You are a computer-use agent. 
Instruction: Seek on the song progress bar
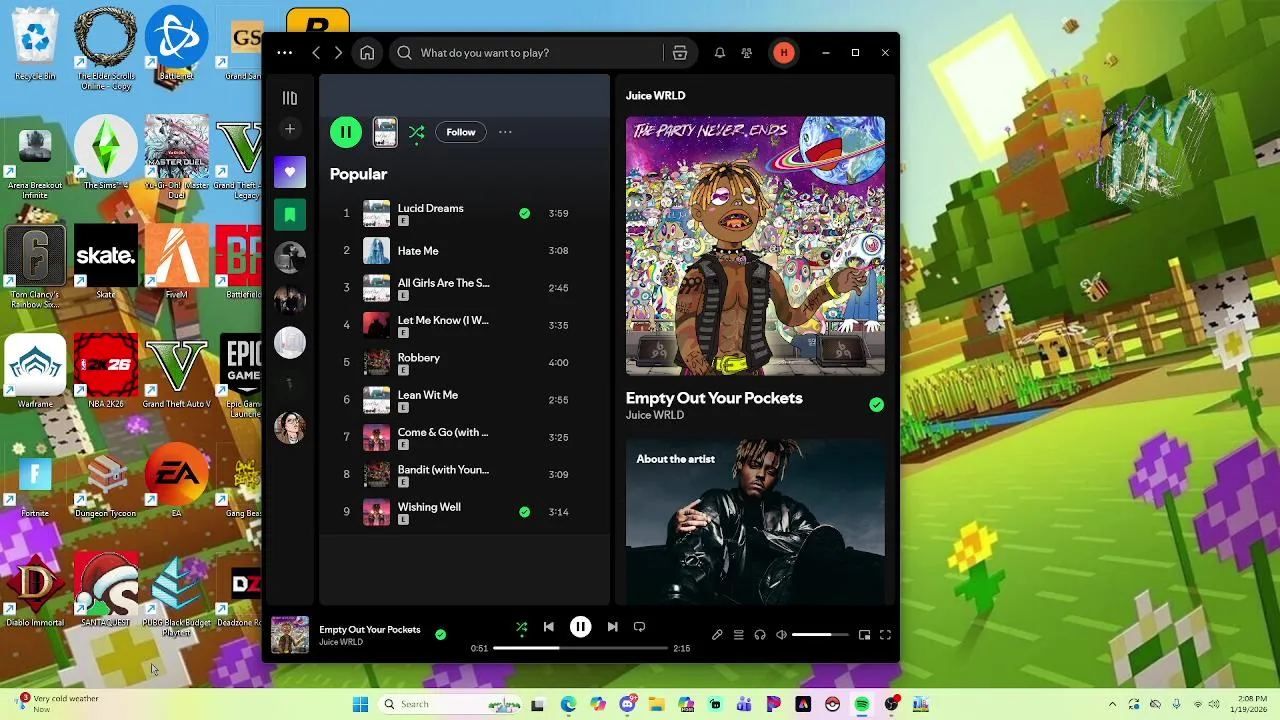(580, 648)
